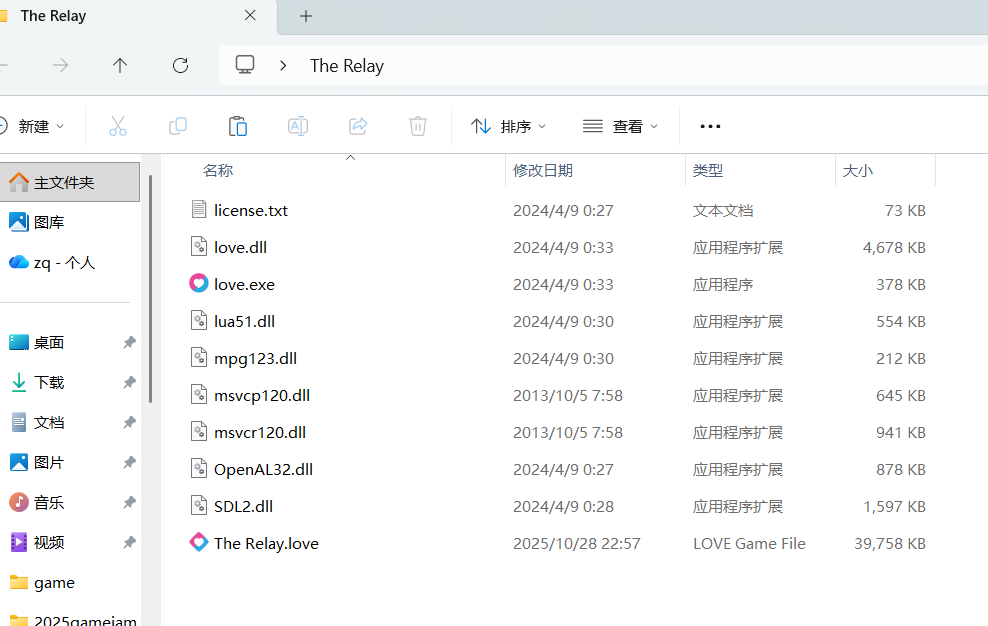Click the Paste clipboard icon
The image size is (988, 626).
pyautogui.click(x=238, y=126)
